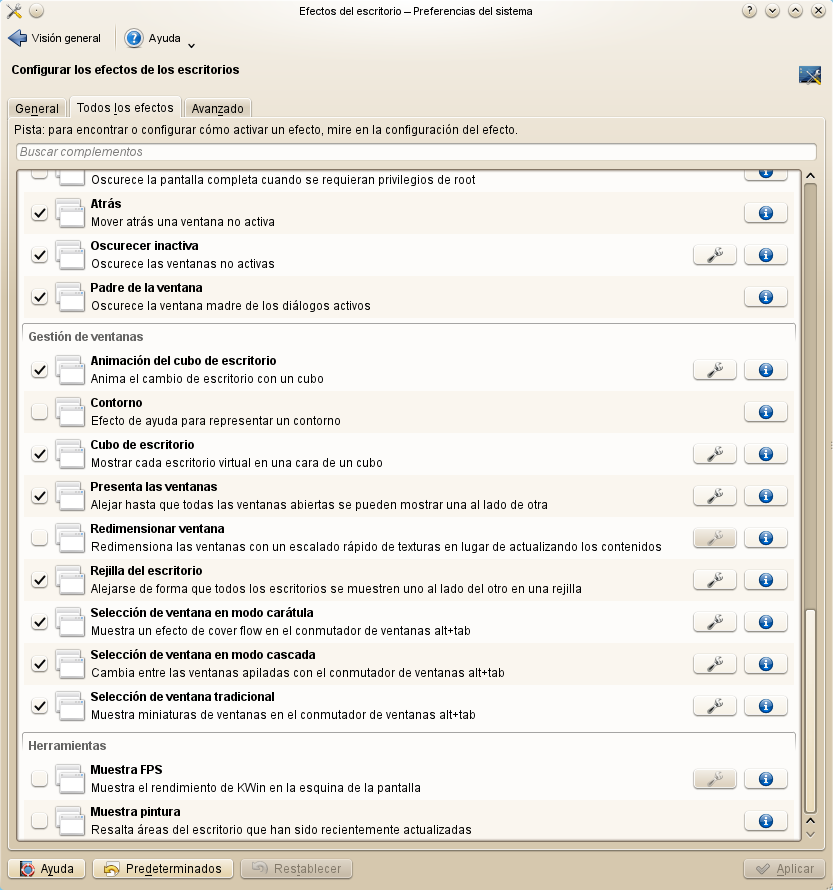Configure Presenta las ventanas effect

pos(714,496)
